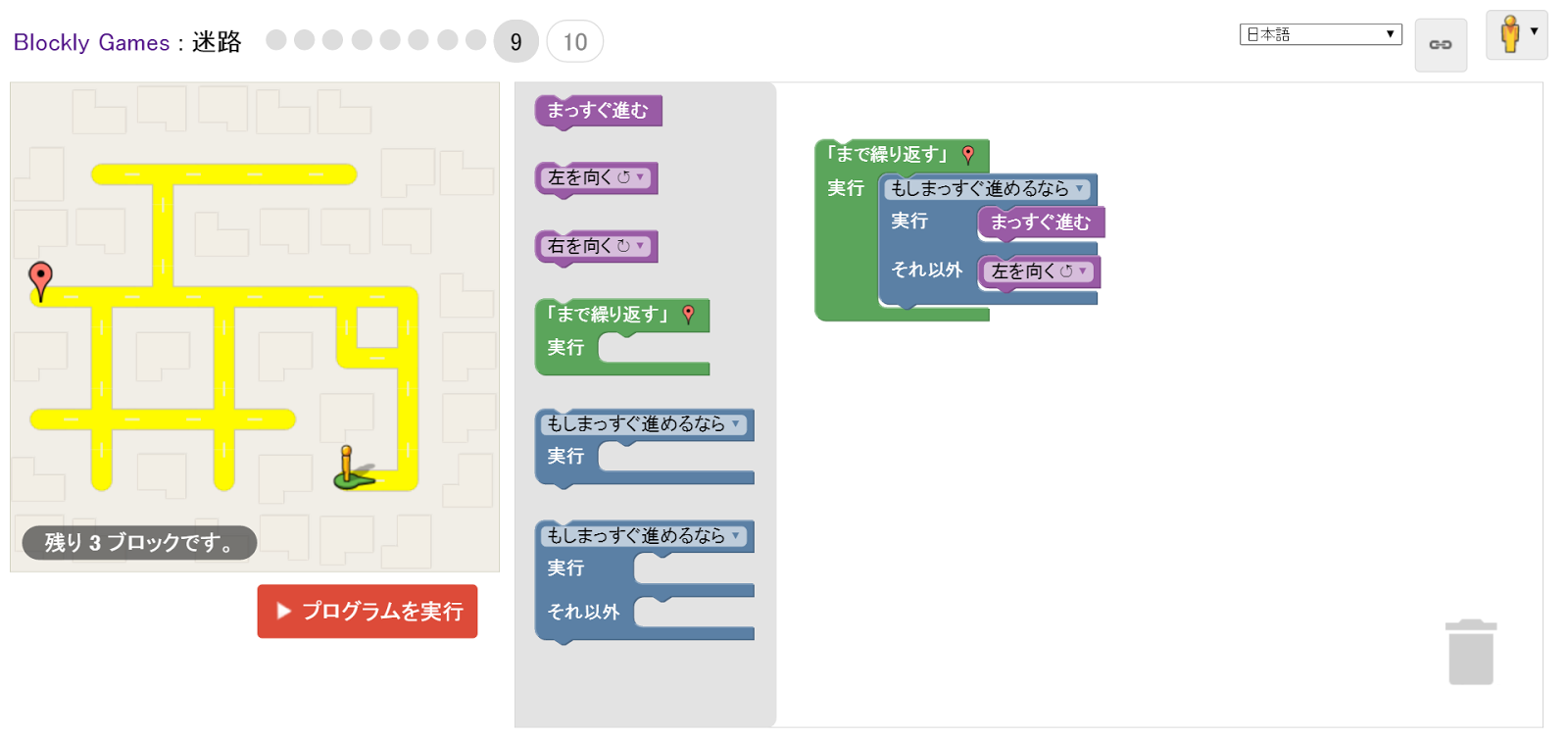Switch to level 10
The image size is (1568, 740).
[x=575, y=41]
